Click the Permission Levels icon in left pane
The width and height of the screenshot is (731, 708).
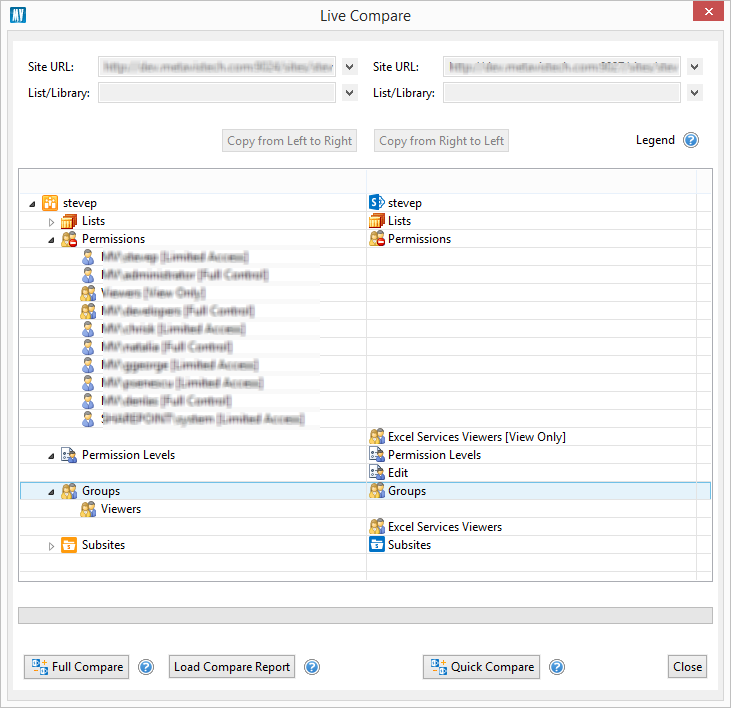(69, 455)
